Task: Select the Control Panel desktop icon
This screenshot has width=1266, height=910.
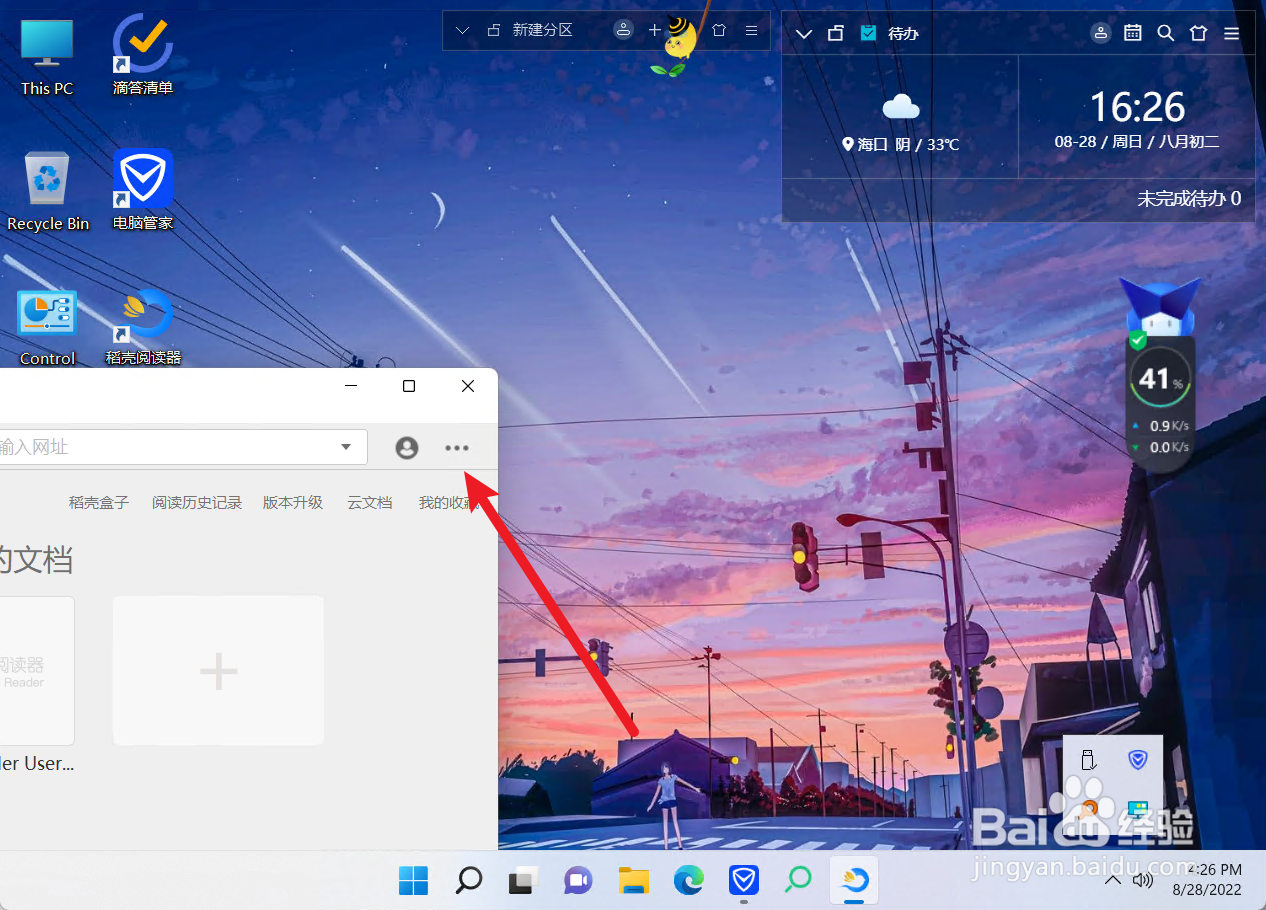Action: (x=47, y=326)
